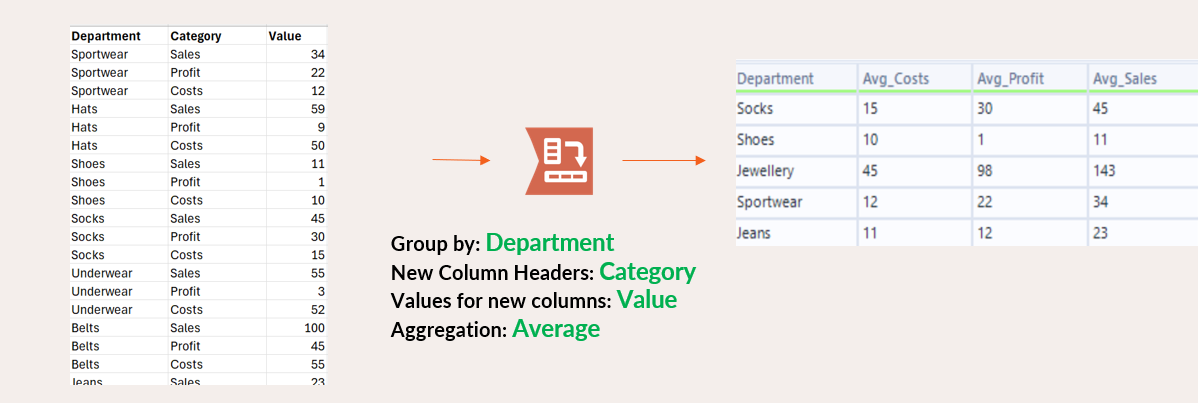Click Avg_Sales 143 in Jewellery row
This screenshot has width=1198, height=403.
[x=1103, y=171]
